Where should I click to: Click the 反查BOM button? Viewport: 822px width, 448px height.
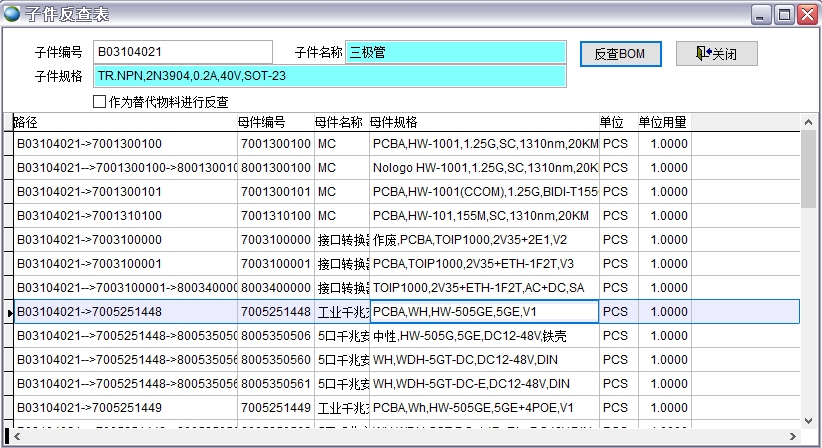click(619, 53)
